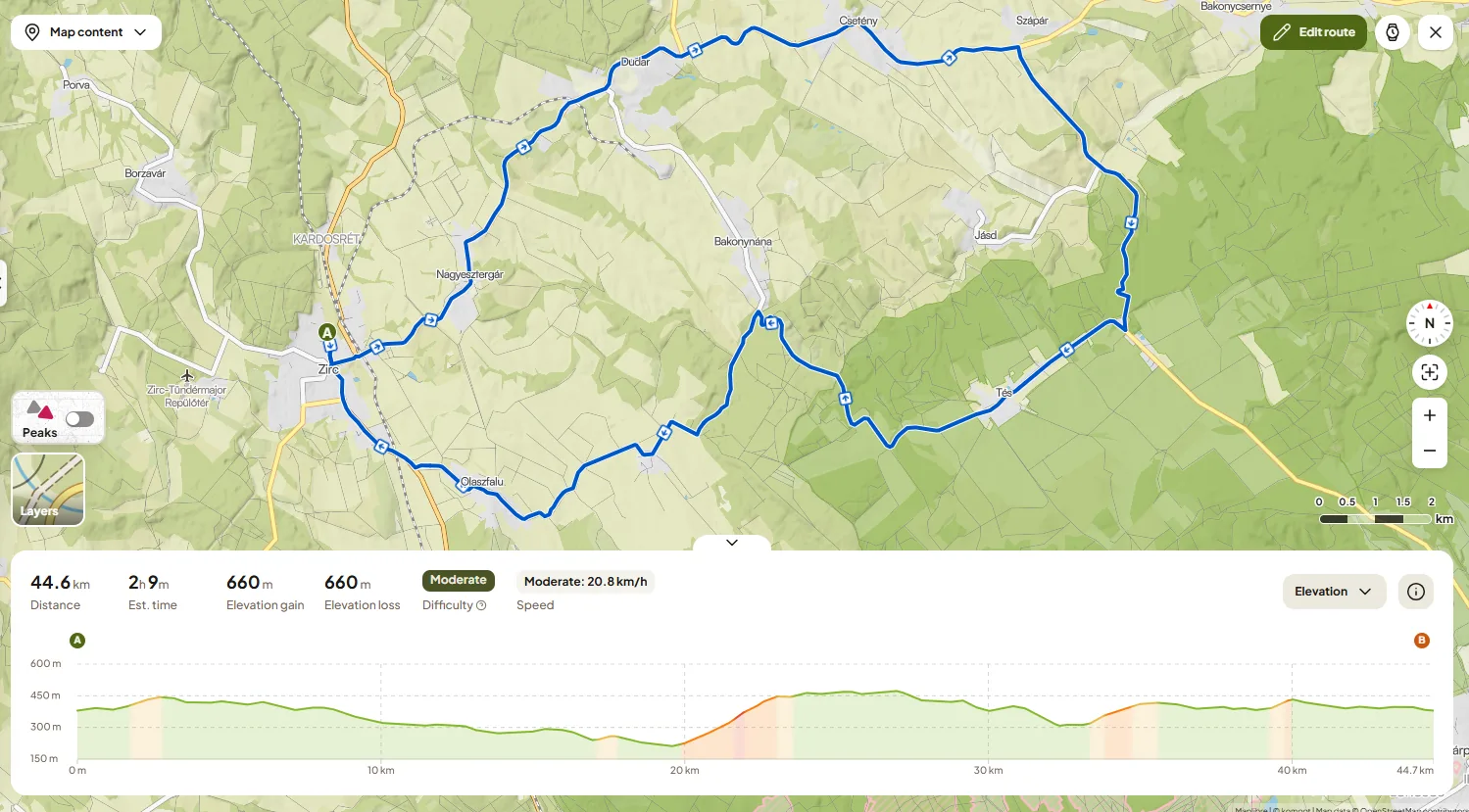
Task: Open the Map content dropdown
Action: (86, 32)
